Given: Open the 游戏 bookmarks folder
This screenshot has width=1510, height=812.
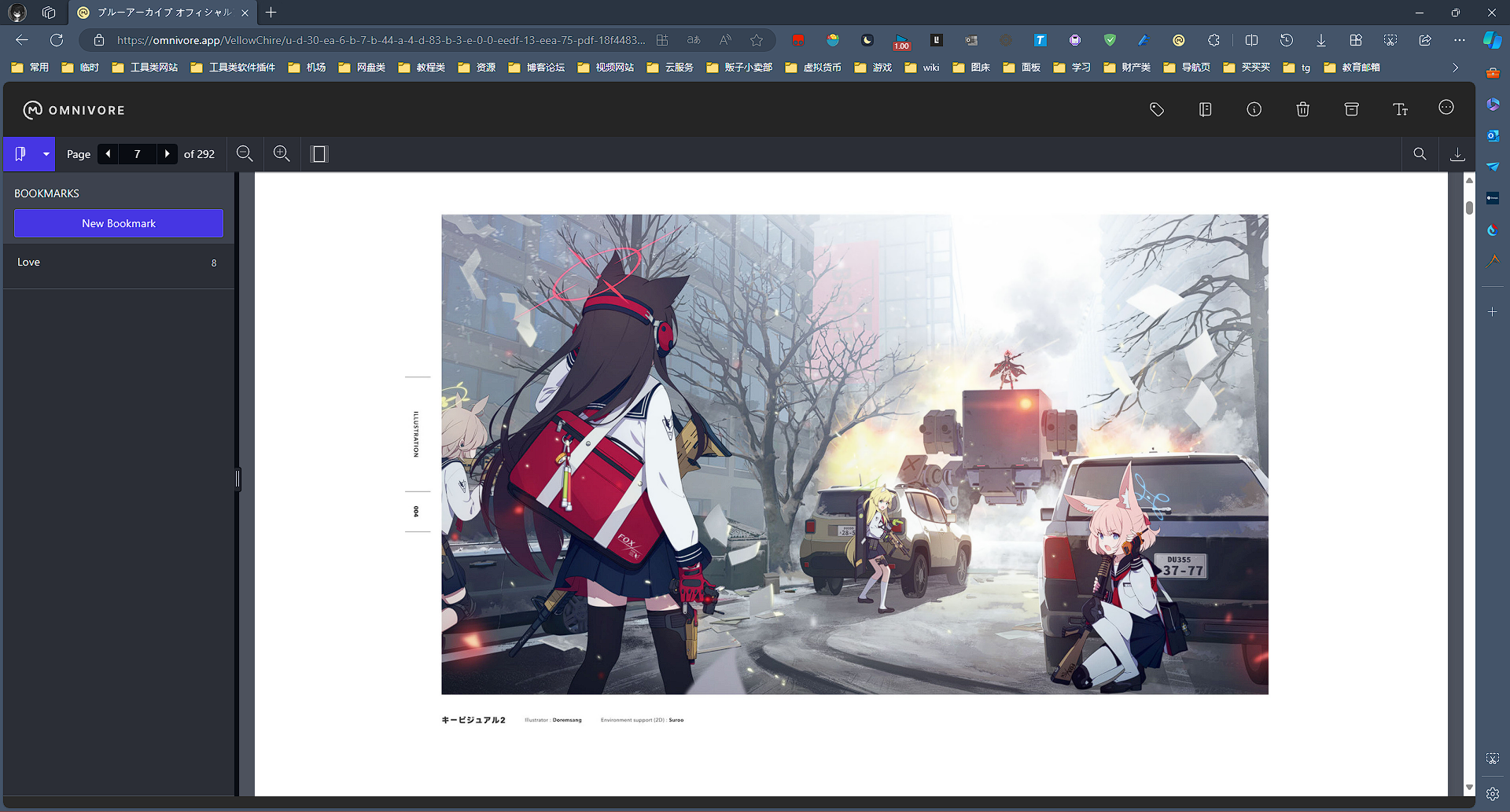Looking at the screenshot, I should [873, 68].
